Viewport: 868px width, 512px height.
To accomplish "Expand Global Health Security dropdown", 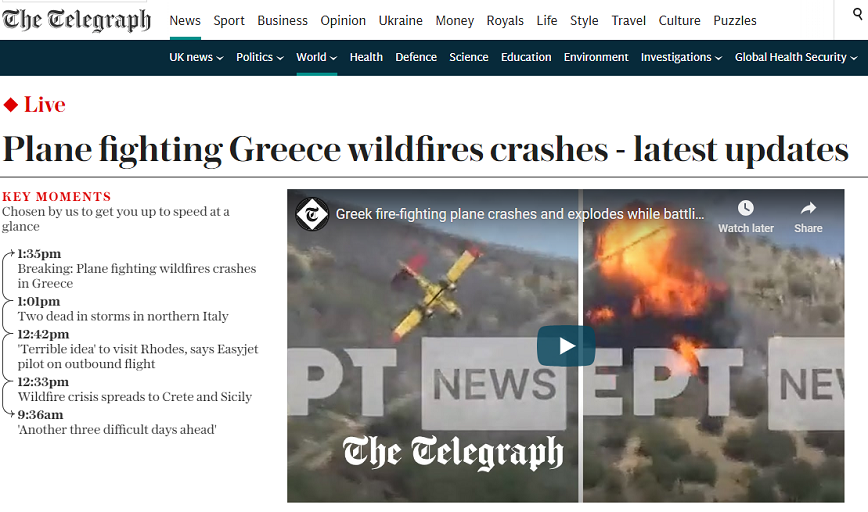I will point(796,57).
